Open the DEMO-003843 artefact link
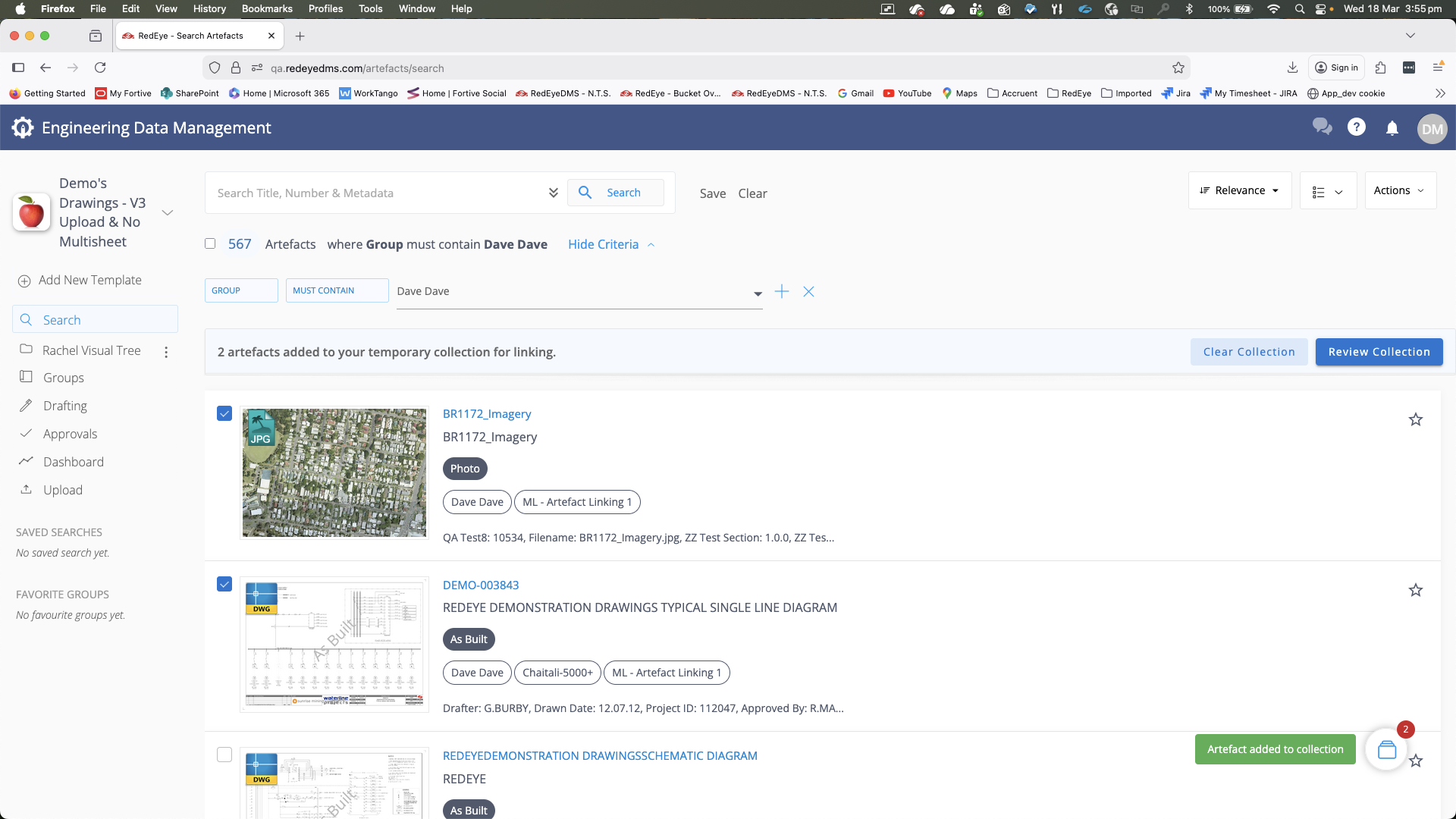Screen dimensions: 1456x819 point(481,585)
